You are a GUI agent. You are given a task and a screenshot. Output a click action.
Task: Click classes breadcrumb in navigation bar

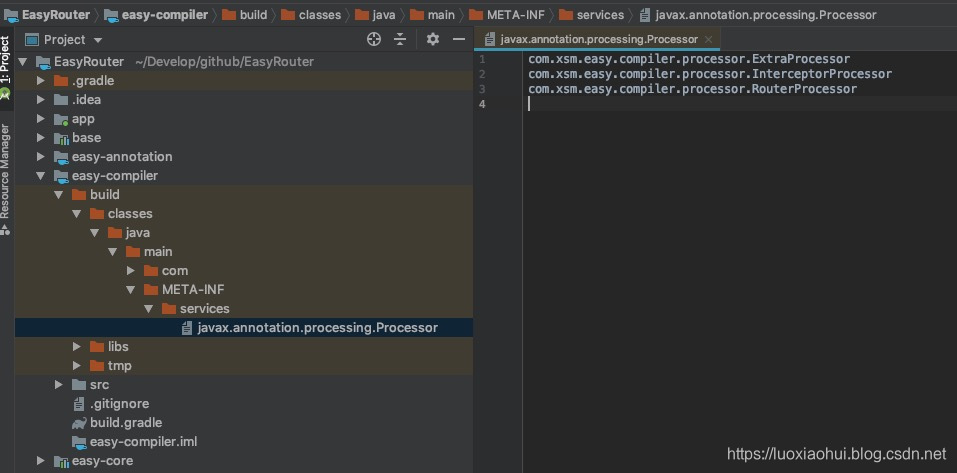pos(311,15)
